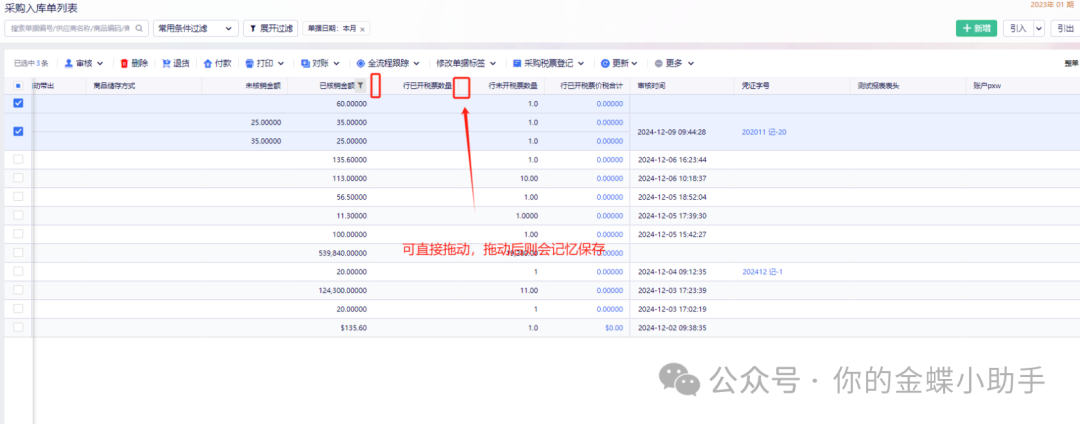Click the document search input field

point(70,29)
